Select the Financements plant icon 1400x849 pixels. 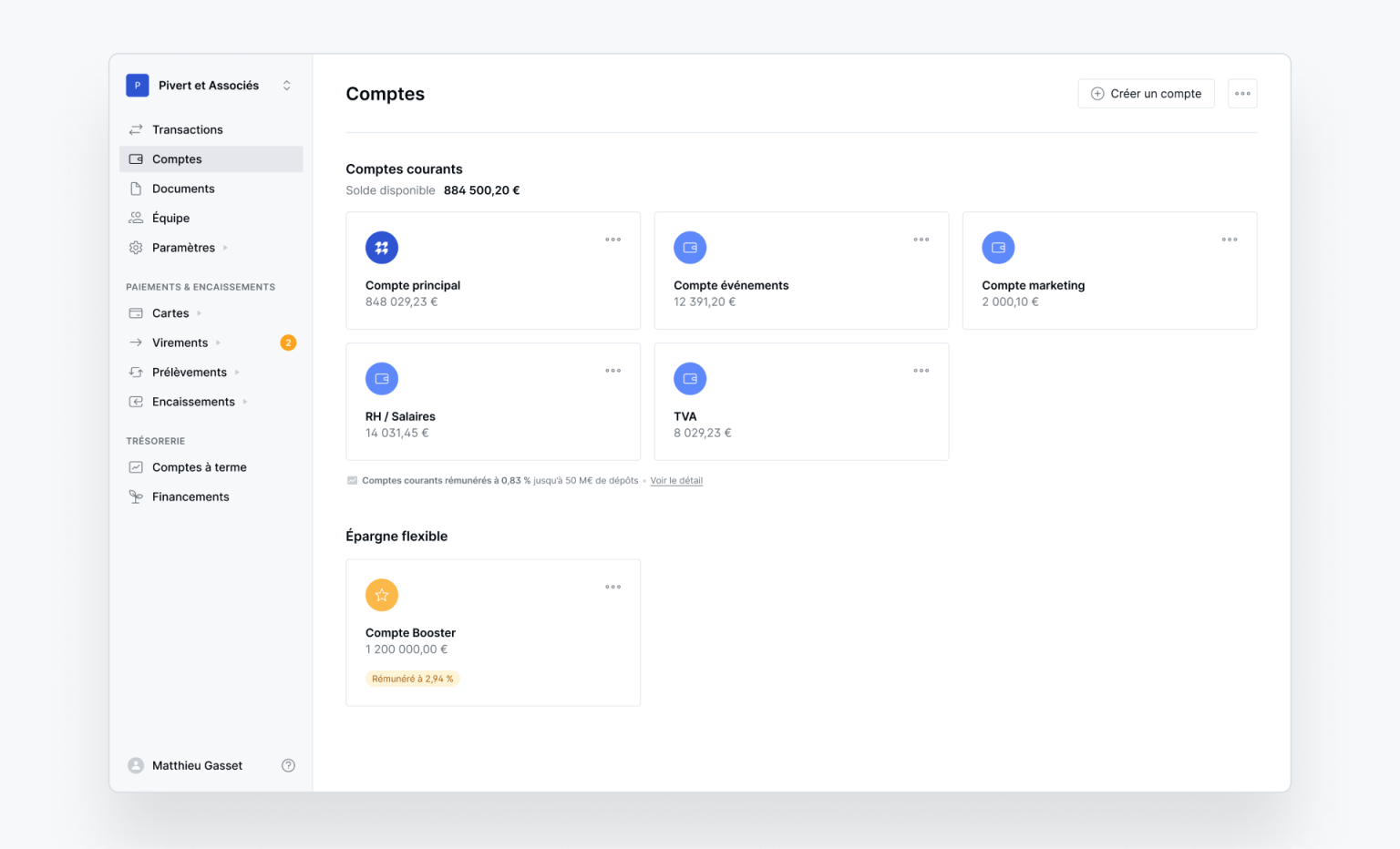pos(136,496)
